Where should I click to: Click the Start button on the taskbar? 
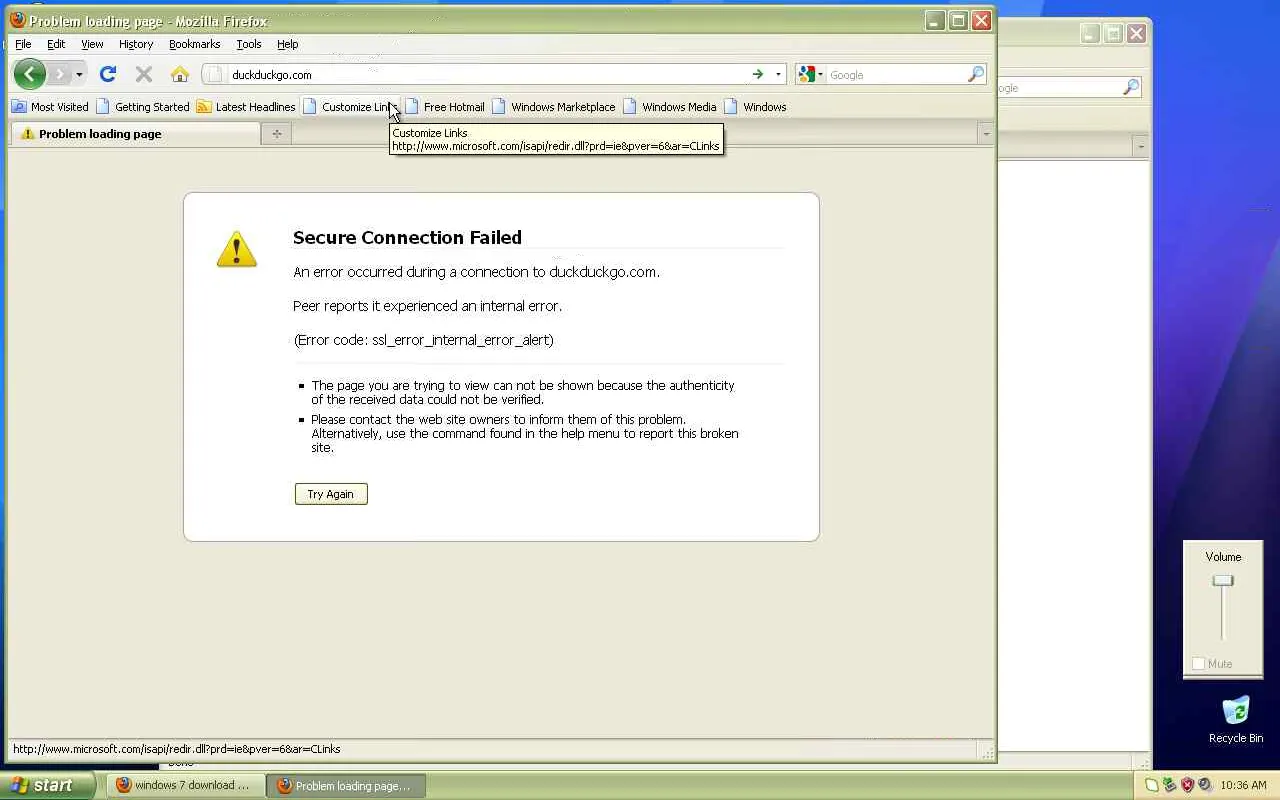tap(47, 785)
